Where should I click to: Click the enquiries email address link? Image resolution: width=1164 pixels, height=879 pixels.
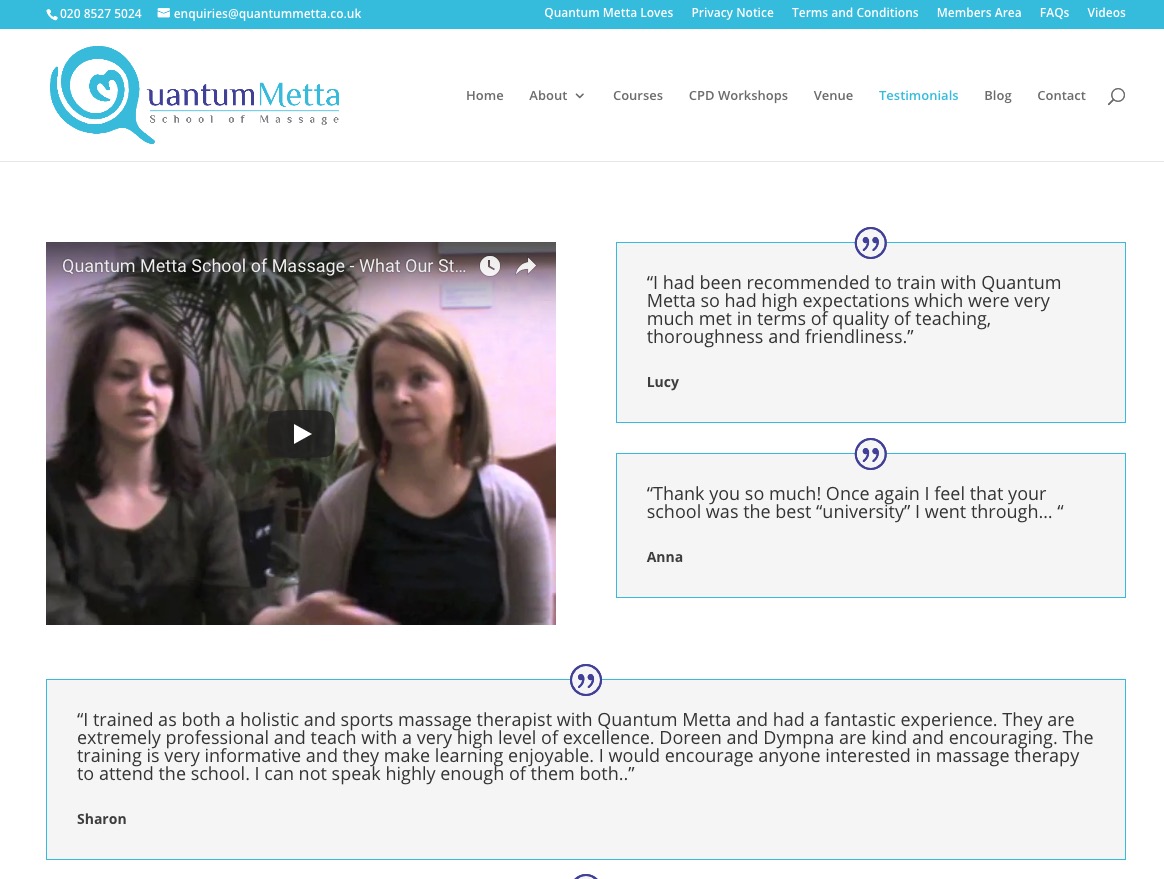point(259,13)
